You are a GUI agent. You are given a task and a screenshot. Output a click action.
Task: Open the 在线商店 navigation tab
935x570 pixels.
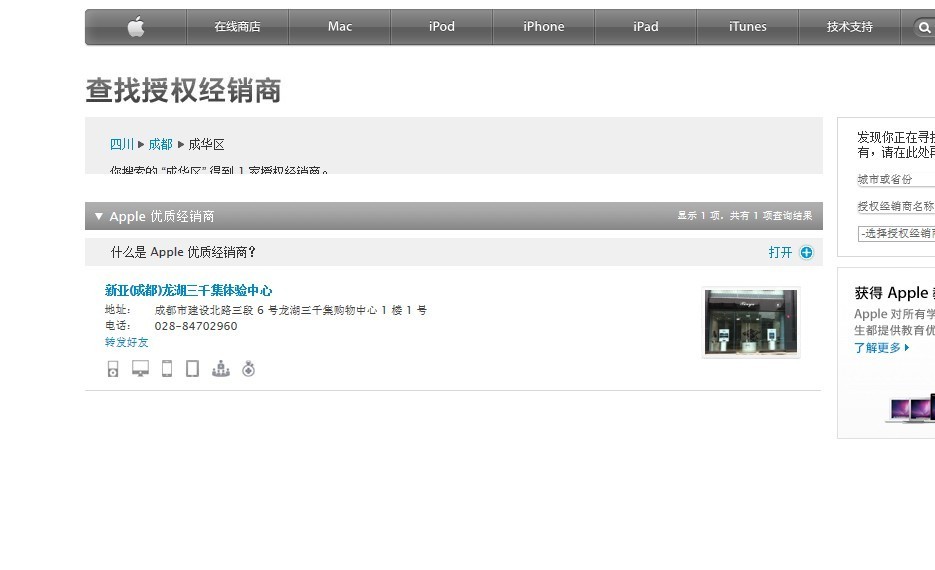(x=237, y=27)
